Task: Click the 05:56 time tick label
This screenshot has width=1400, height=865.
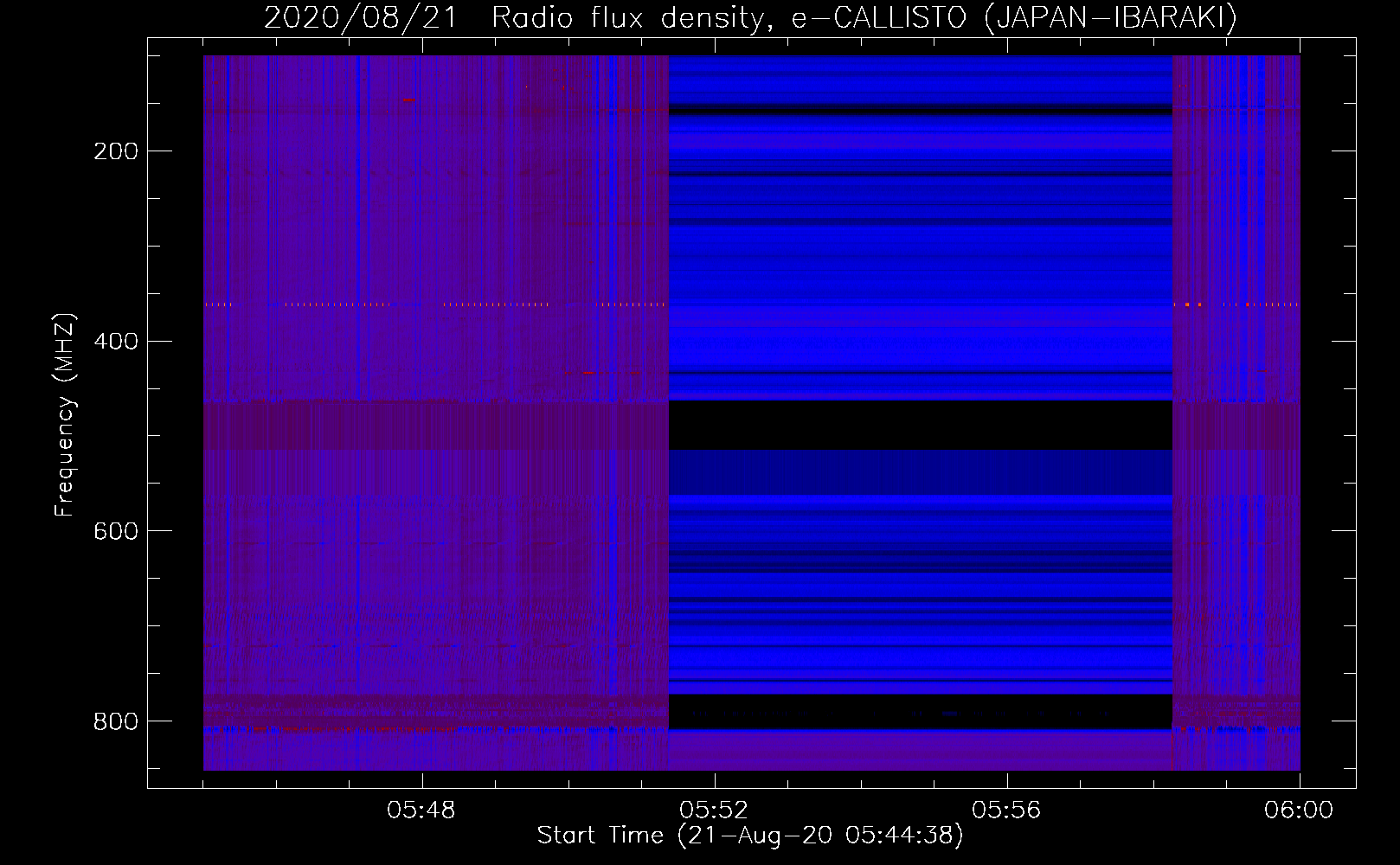Action: 1006,811
